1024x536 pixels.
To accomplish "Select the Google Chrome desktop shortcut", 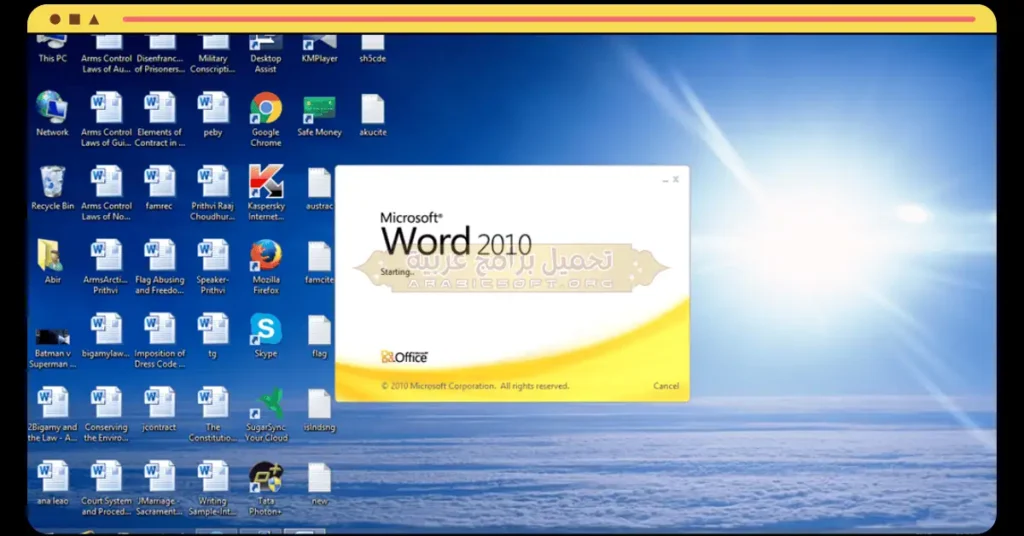I will pyautogui.click(x=266, y=108).
